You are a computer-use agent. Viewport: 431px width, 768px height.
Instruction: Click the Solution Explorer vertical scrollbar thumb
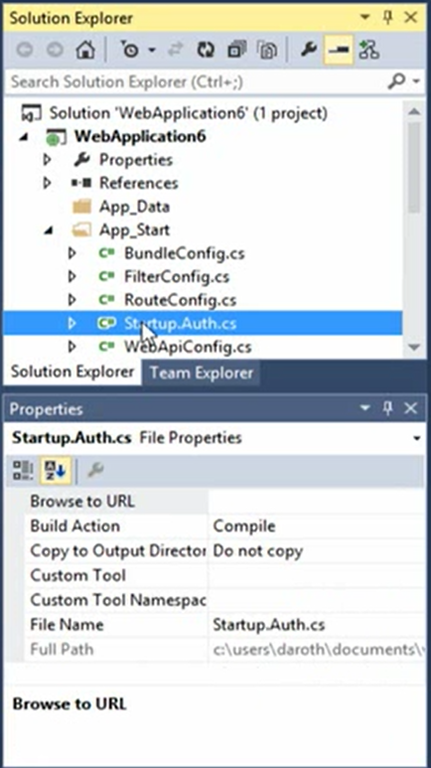click(414, 168)
